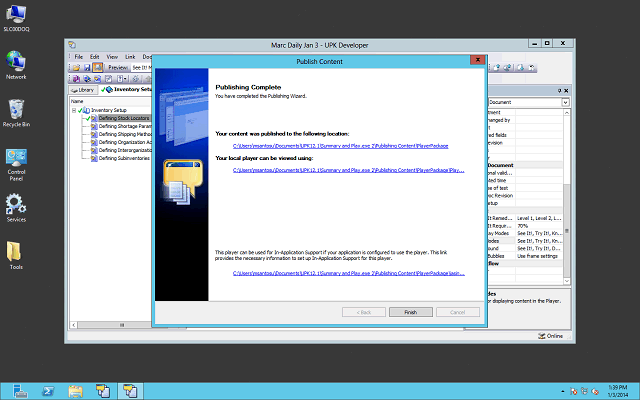Select the Defining Organization Access topic

click(x=125, y=142)
